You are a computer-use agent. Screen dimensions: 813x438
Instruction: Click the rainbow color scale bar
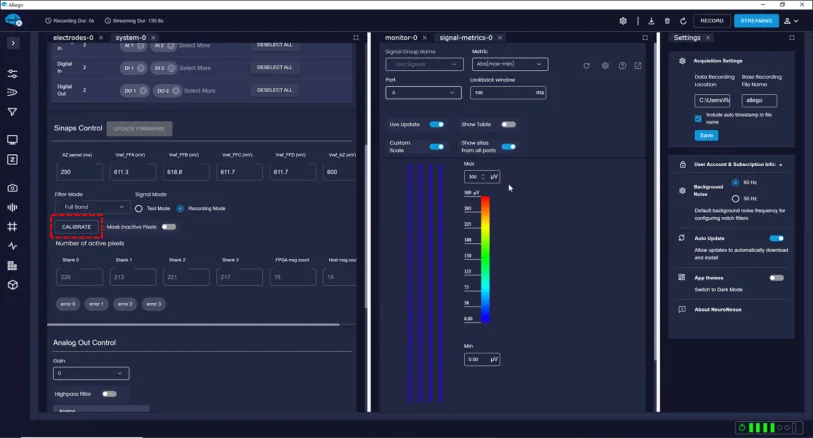click(485, 259)
